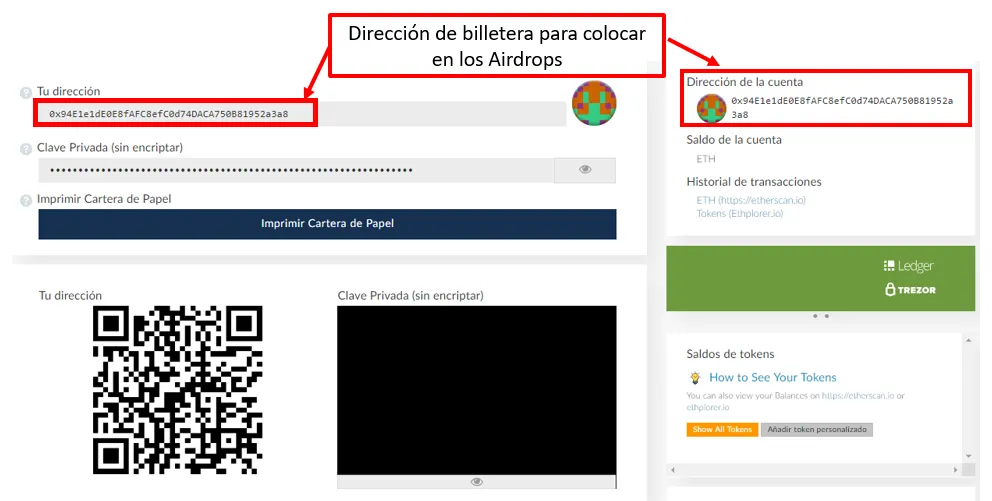Viewport: 992px width, 501px height.
Task: Click the help icon beside Tu dirección
Action: [x=26, y=93]
